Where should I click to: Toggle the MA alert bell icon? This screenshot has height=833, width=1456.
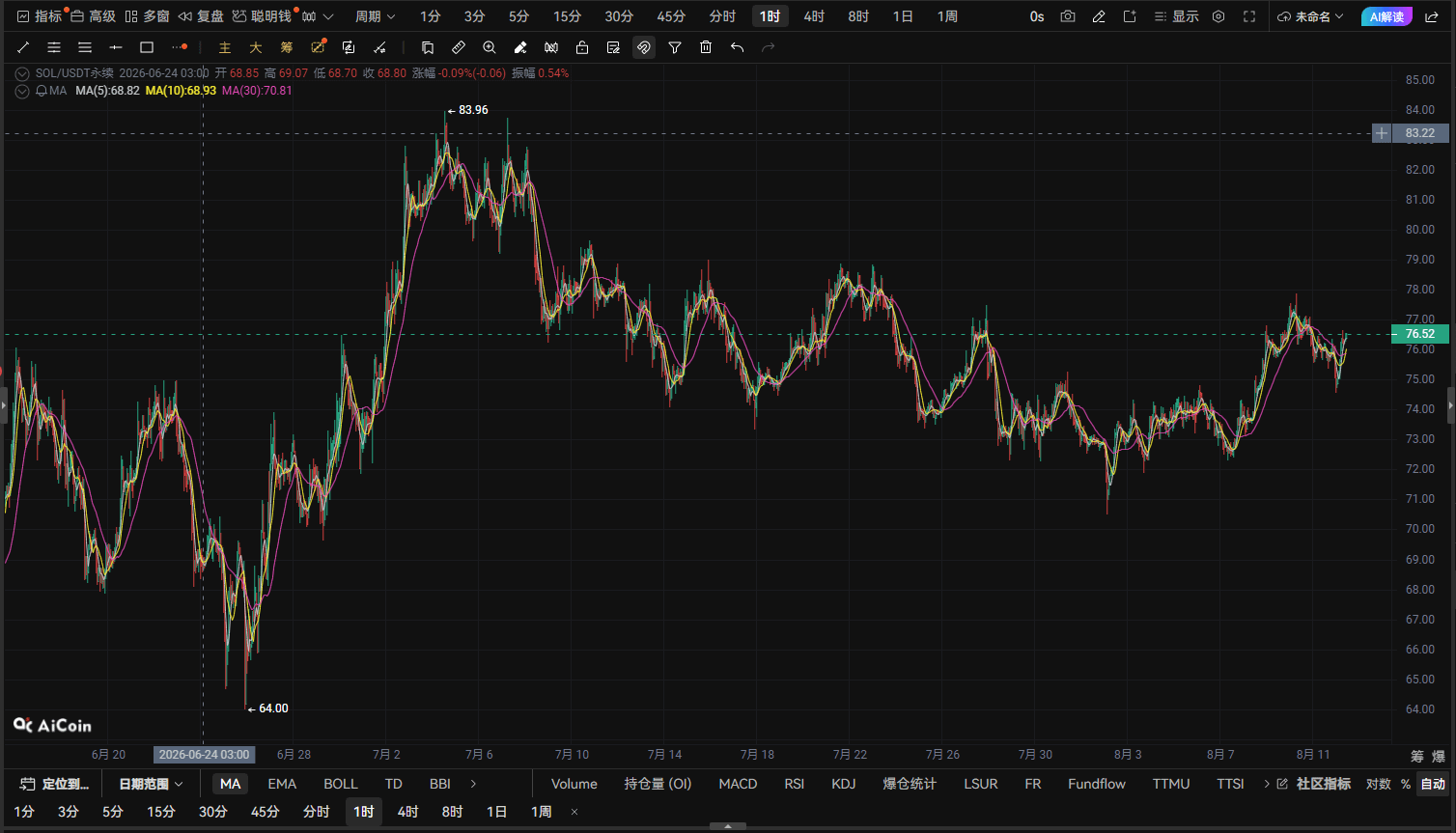pos(42,91)
